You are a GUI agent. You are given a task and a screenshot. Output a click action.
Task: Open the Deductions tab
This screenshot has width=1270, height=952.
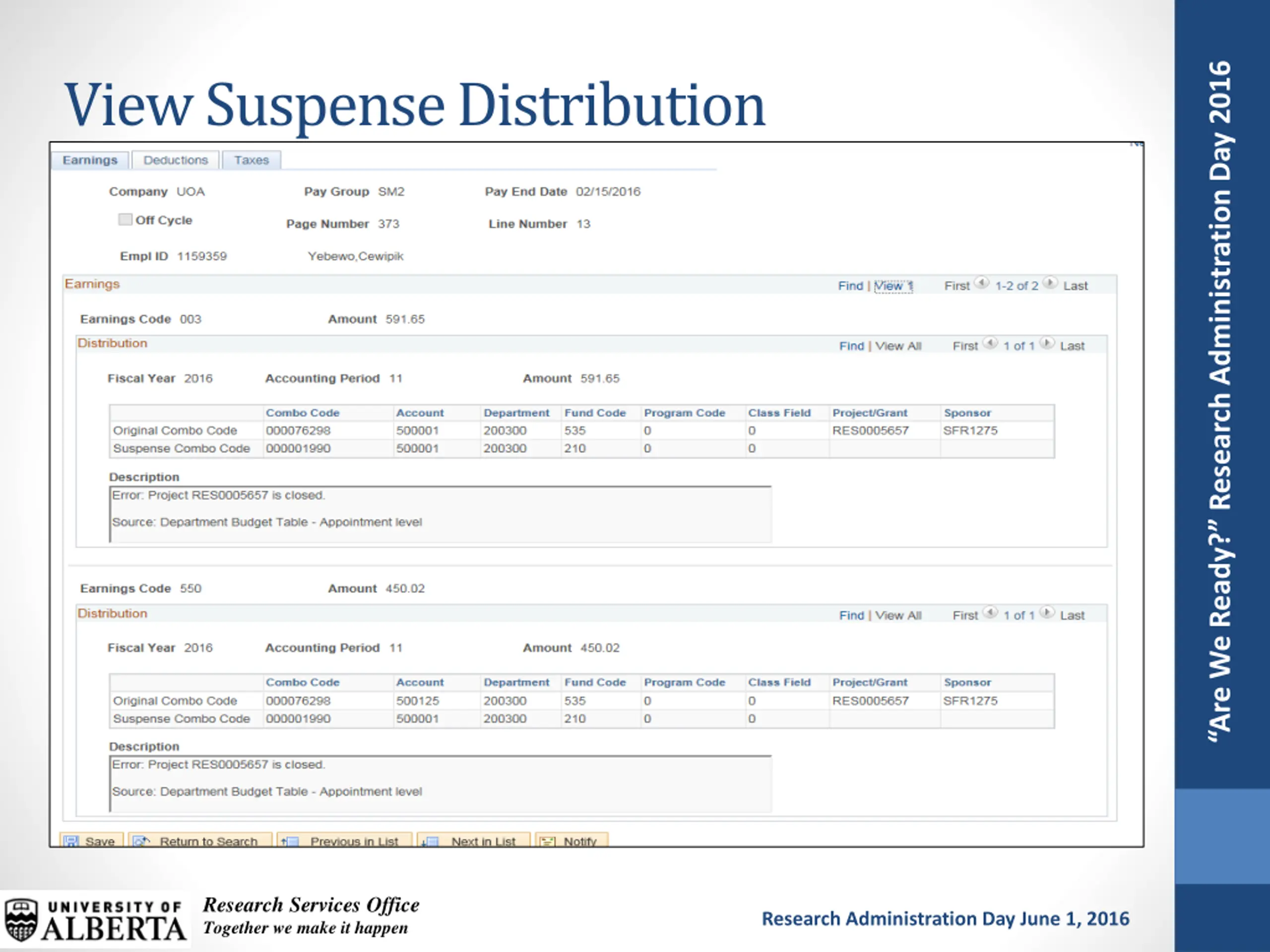click(175, 160)
